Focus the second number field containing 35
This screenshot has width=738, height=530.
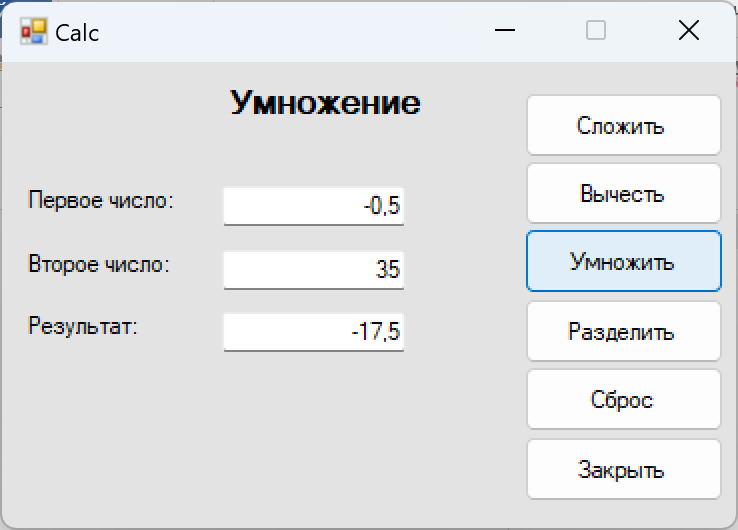[x=313, y=270]
